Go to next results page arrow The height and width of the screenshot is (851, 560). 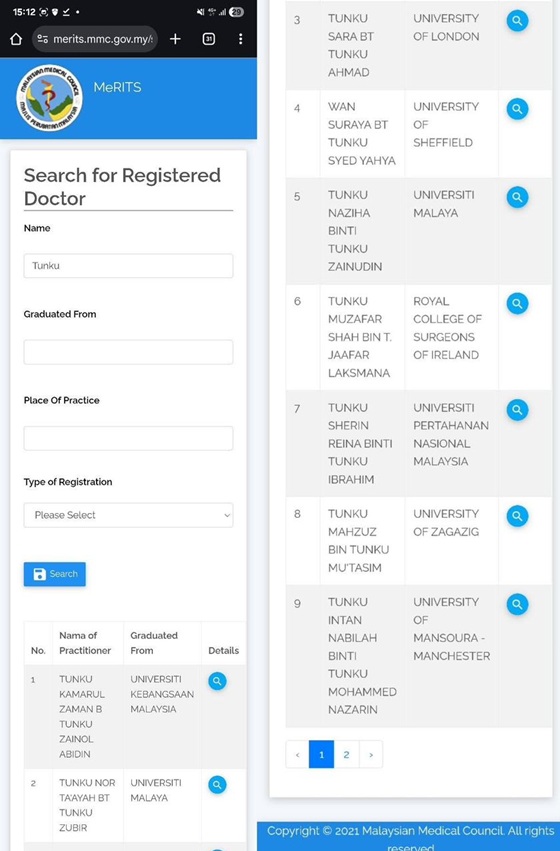pyautogui.click(x=371, y=754)
